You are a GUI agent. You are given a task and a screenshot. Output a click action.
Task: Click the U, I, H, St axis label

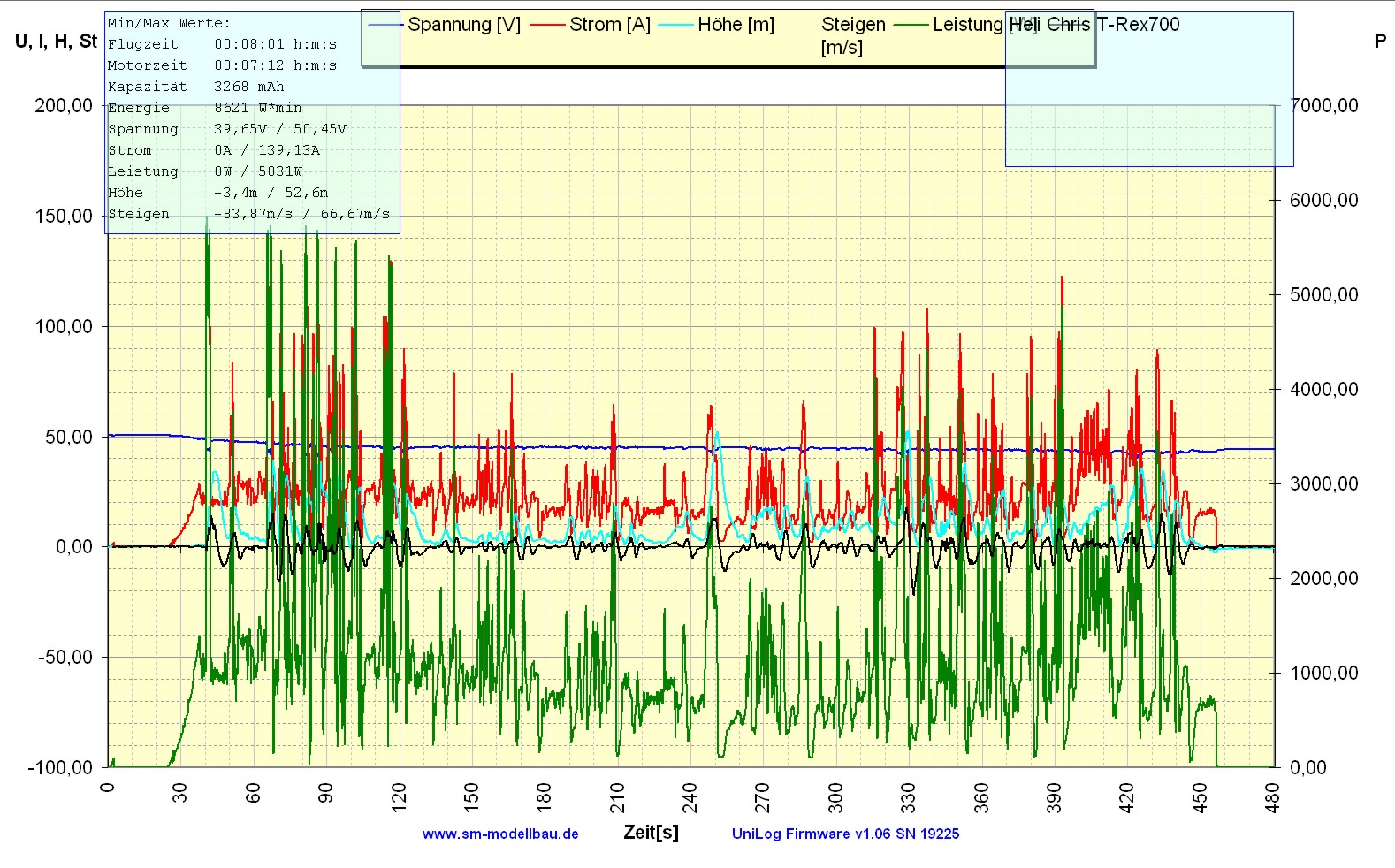56,42
